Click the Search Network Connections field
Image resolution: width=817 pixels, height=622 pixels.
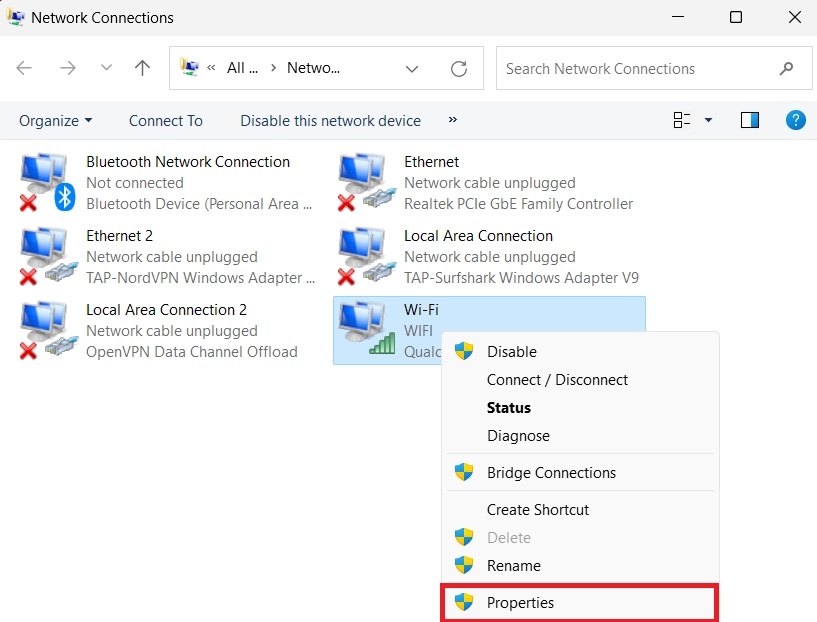click(x=635, y=69)
